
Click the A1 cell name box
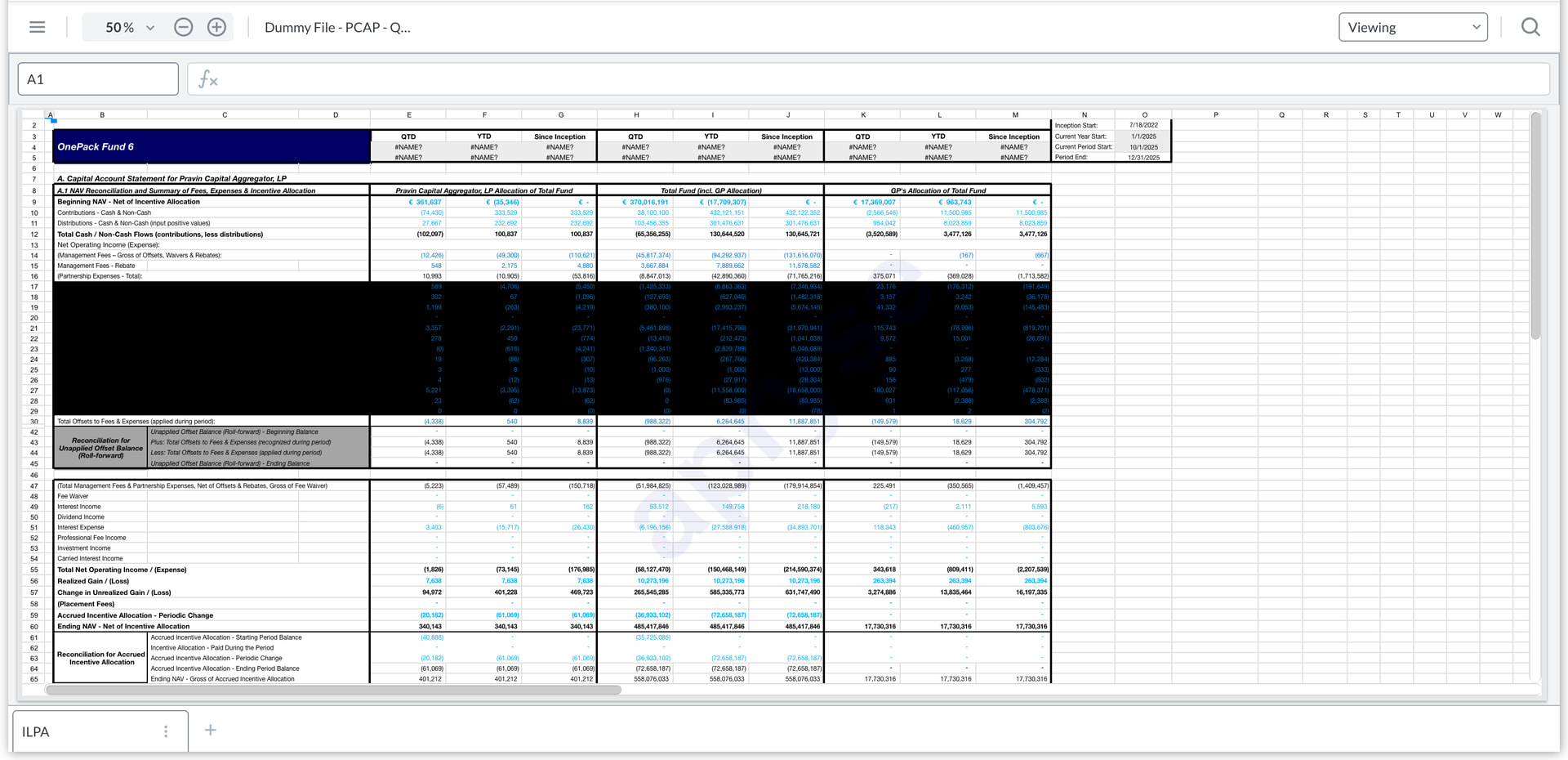point(98,79)
